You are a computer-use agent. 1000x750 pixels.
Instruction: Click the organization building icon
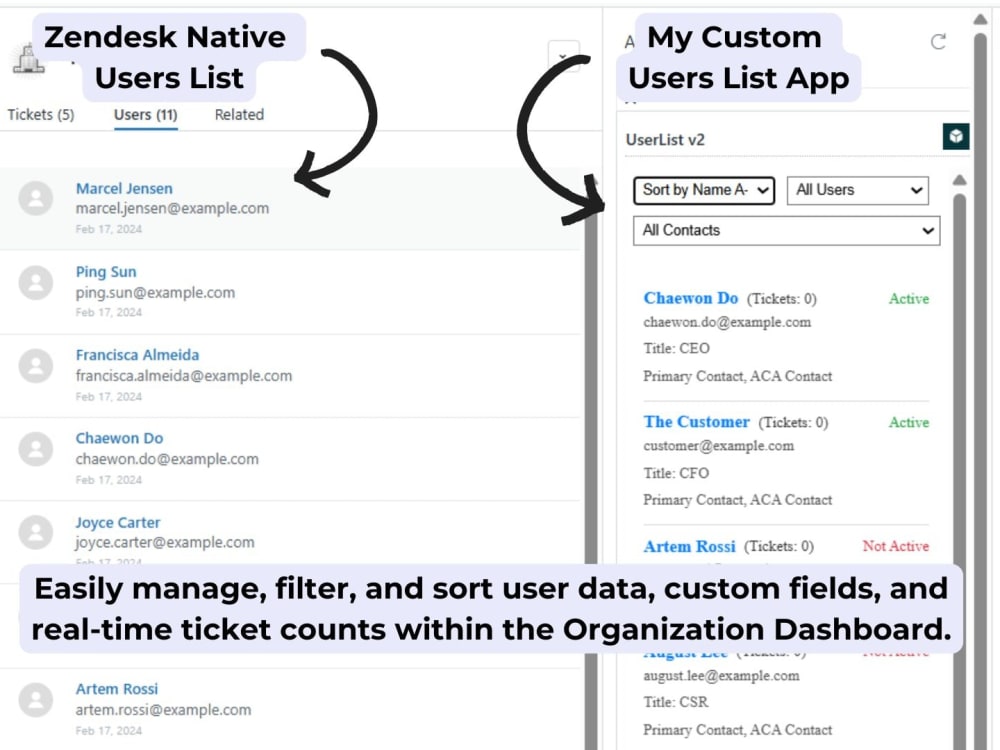pos(29,59)
